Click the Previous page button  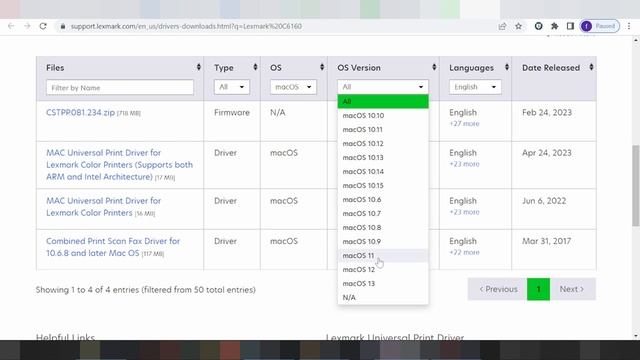[498, 289]
